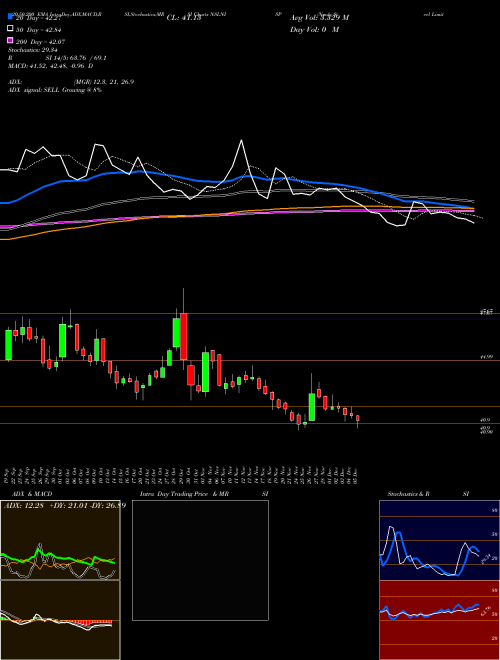Click the 'Day Vol: 0 M' label

pyautogui.click(x=314, y=29)
